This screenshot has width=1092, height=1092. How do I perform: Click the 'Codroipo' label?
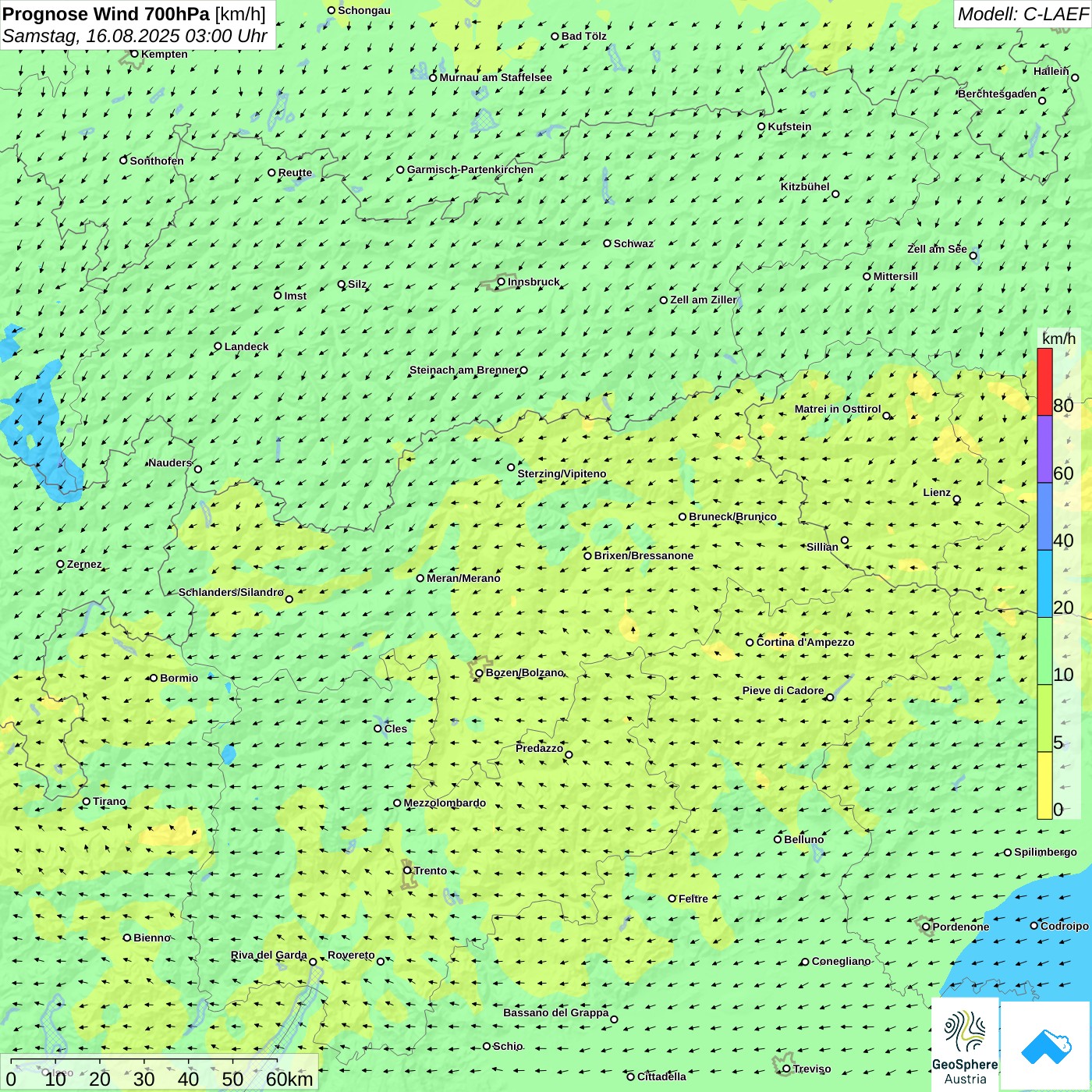[x=1064, y=926]
